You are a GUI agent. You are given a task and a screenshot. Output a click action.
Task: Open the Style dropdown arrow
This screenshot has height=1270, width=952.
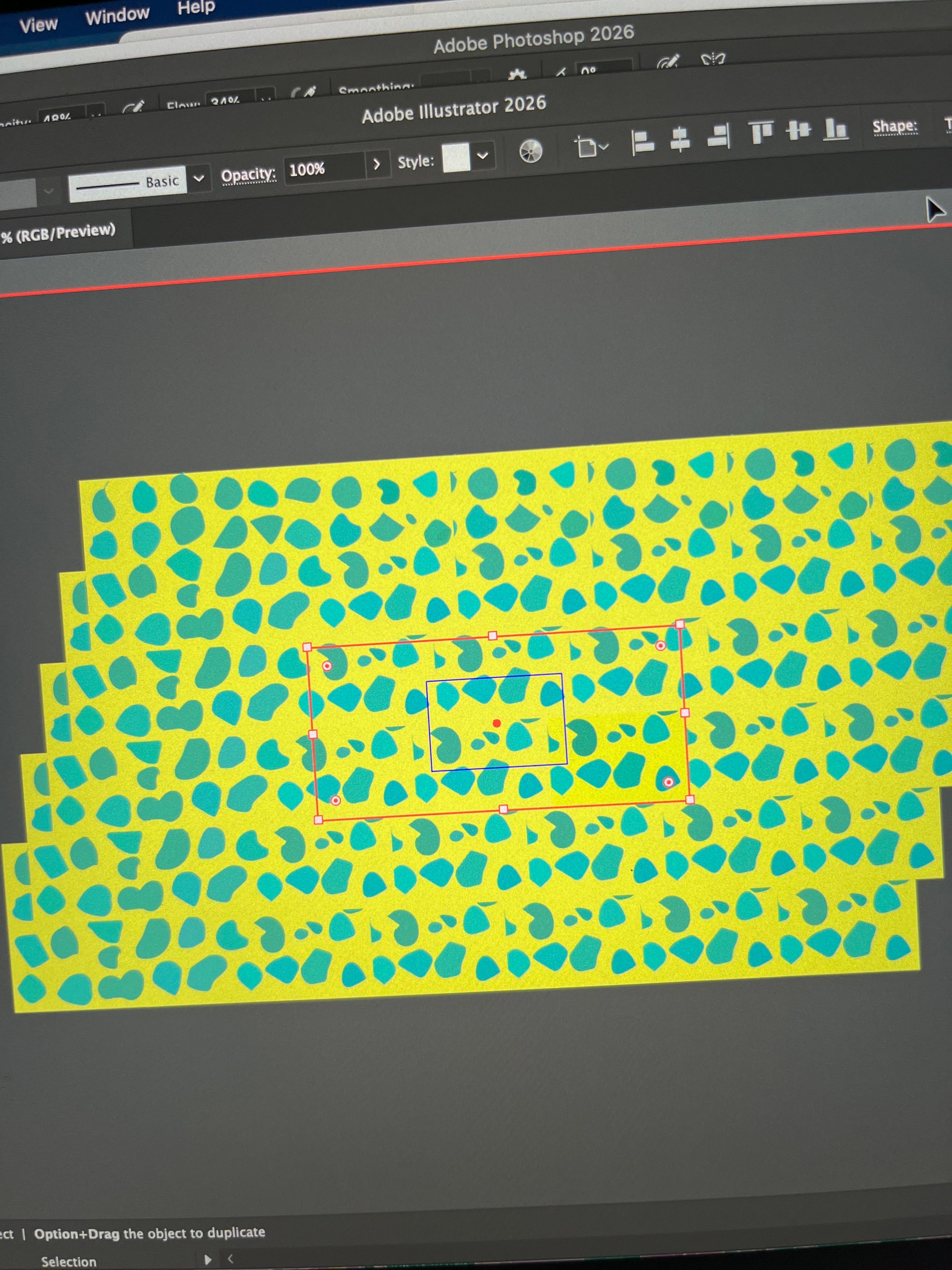tap(483, 155)
